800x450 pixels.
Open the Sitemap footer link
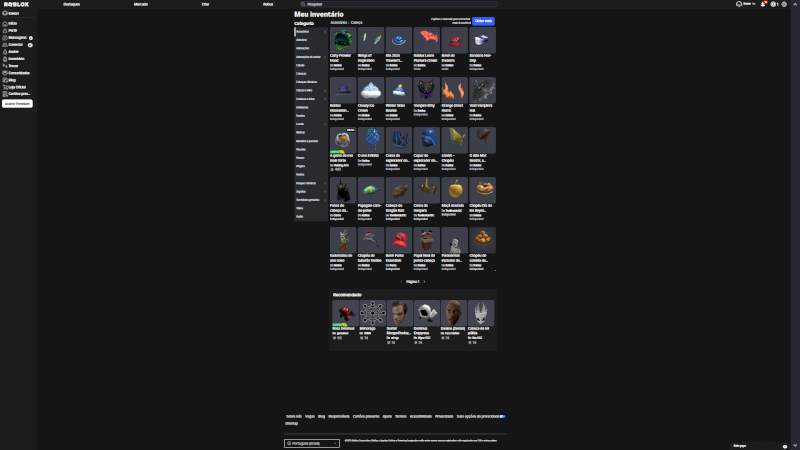(x=291, y=423)
